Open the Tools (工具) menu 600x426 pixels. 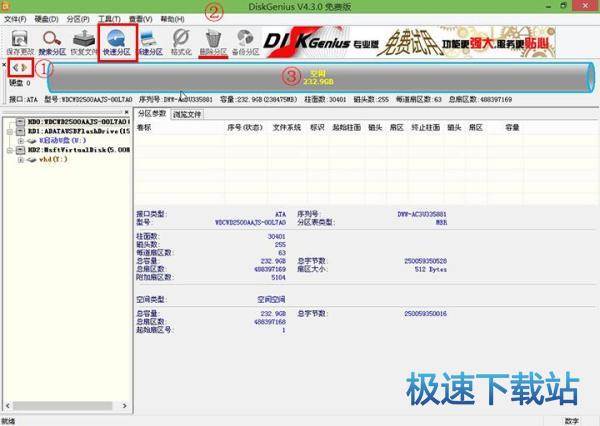pyautogui.click(x=109, y=19)
